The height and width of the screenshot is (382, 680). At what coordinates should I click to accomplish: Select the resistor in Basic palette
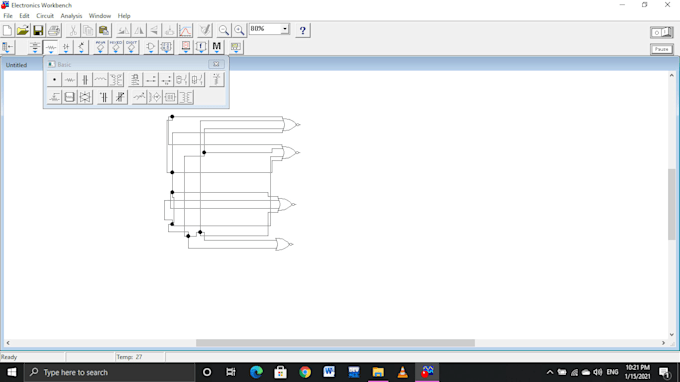(x=70, y=80)
